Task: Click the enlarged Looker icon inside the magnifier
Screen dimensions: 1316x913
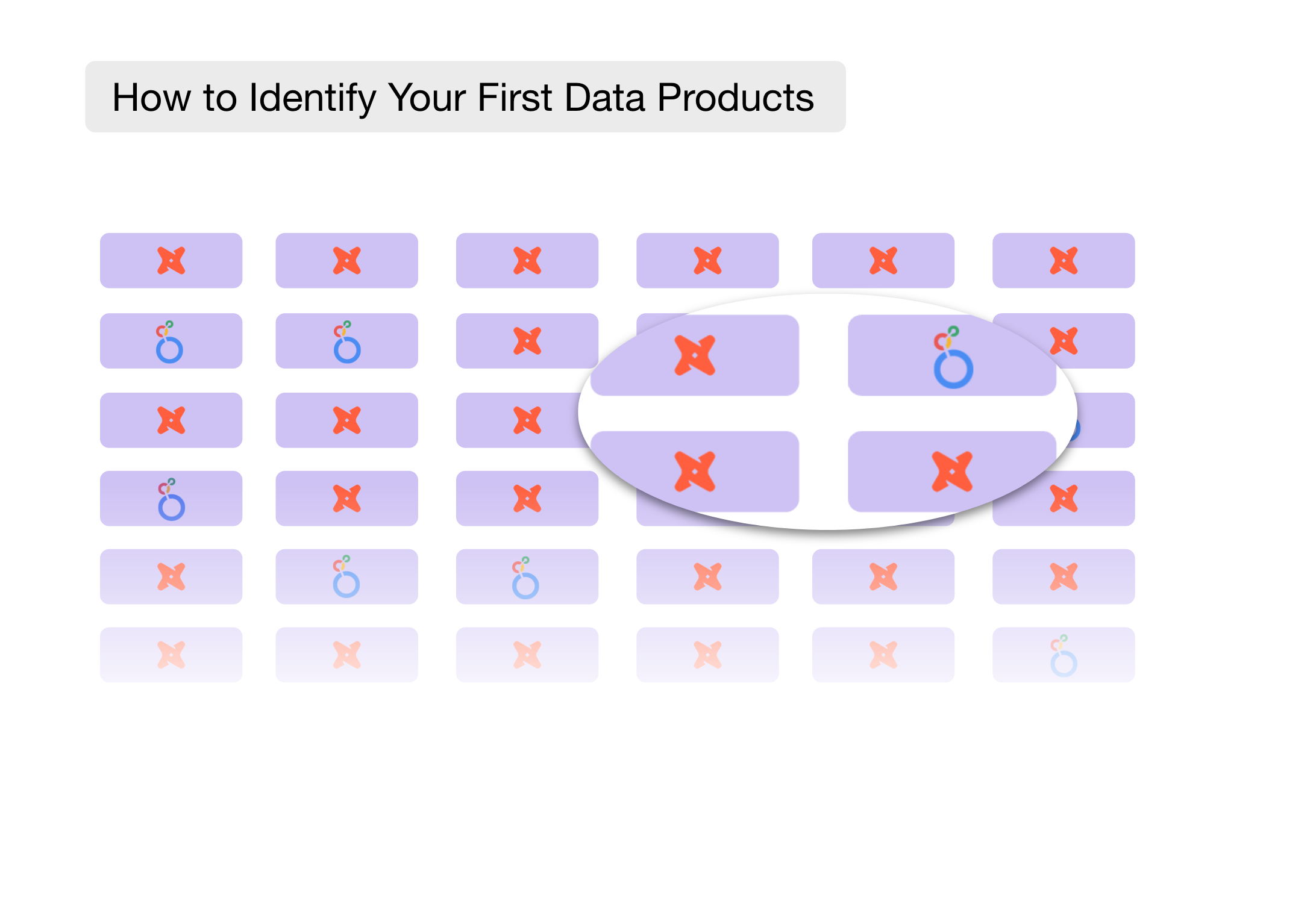Action: 952,358
